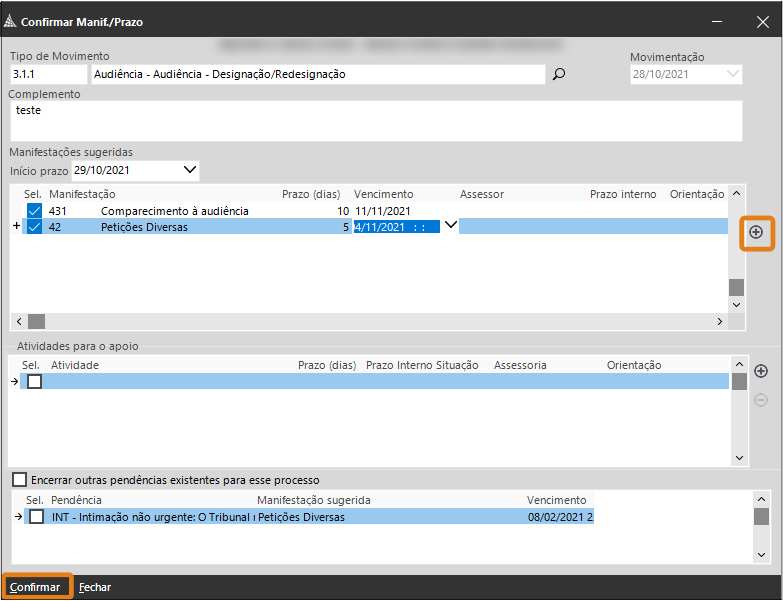Uncheck the Comparecimento à audiência row checkbox
Viewport: 783px width, 601px height.
[35, 211]
